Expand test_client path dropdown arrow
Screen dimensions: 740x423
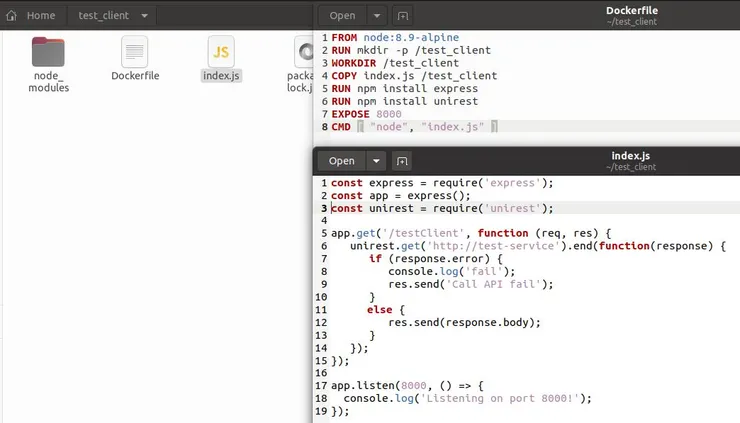pyautogui.click(x=144, y=16)
